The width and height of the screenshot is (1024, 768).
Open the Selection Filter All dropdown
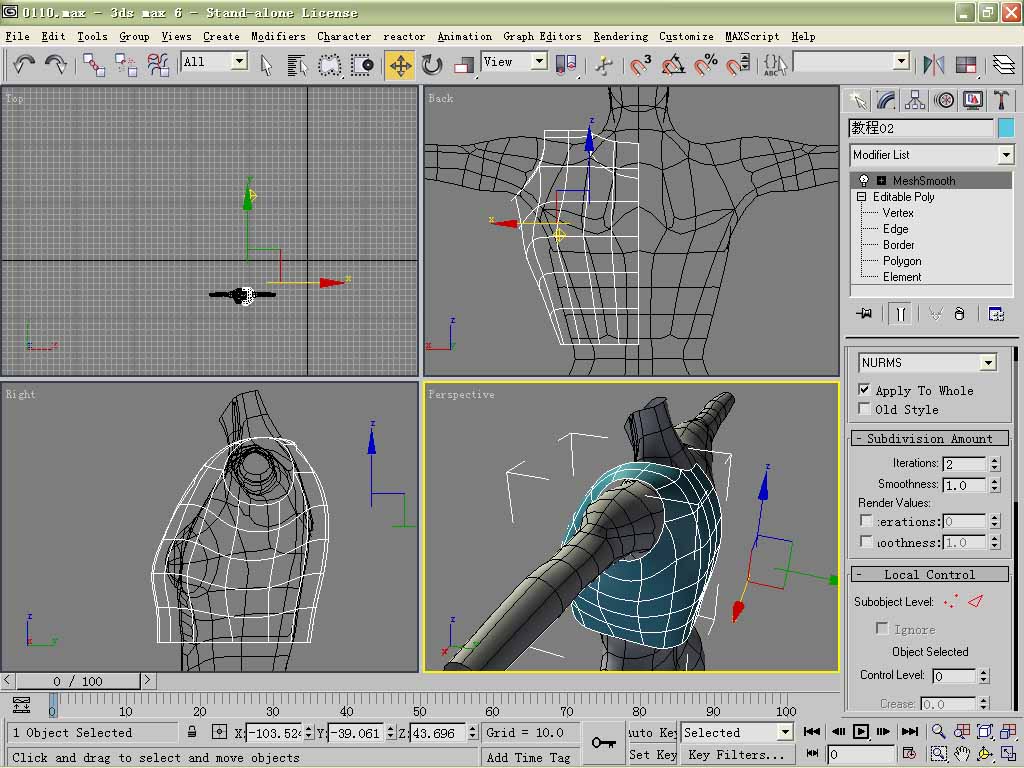coord(240,61)
